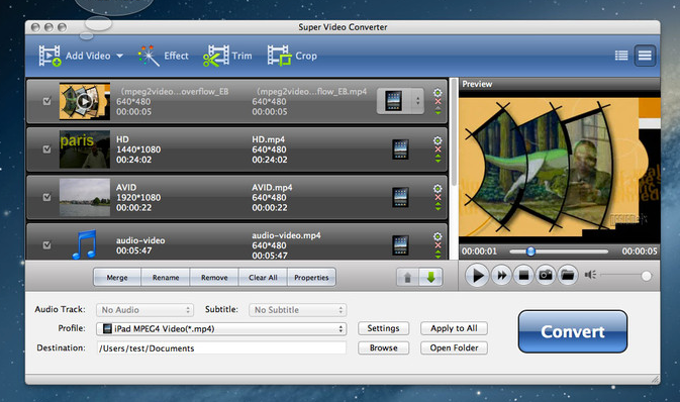This screenshot has width=680, height=402.
Task: Click the Merge button
Action: point(117,278)
